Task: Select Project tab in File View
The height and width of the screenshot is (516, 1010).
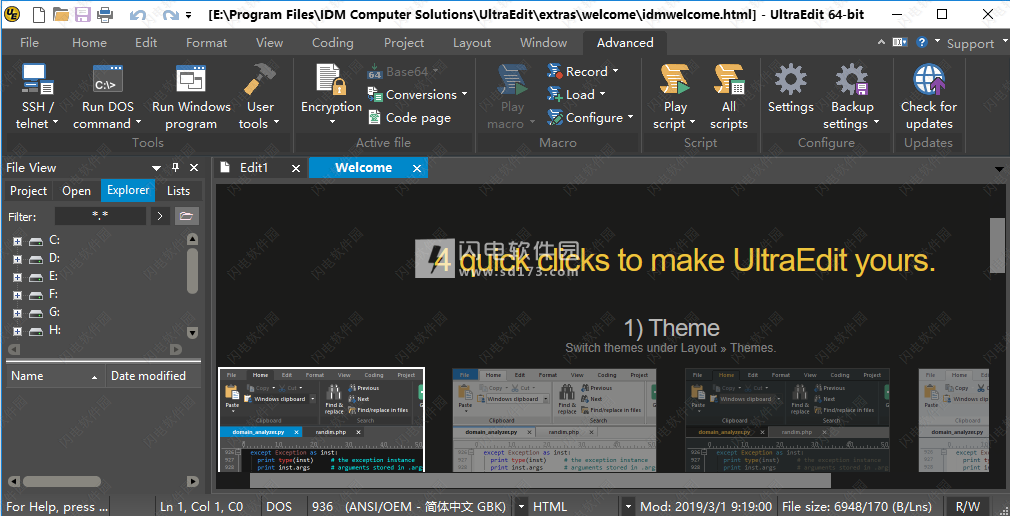Action: pos(28,191)
